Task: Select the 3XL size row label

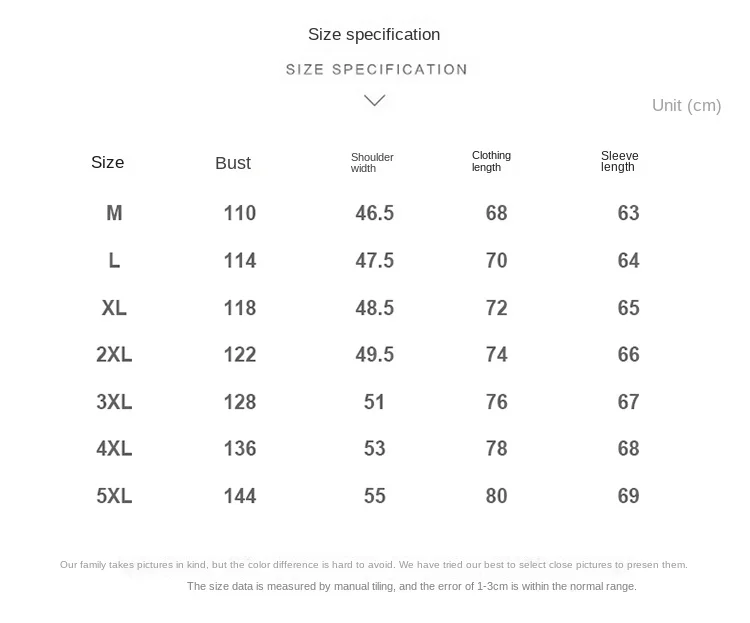Action: tap(114, 402)
